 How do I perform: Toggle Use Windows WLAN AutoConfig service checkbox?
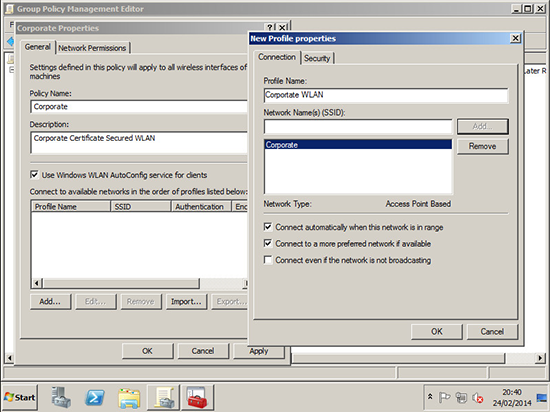34,175
